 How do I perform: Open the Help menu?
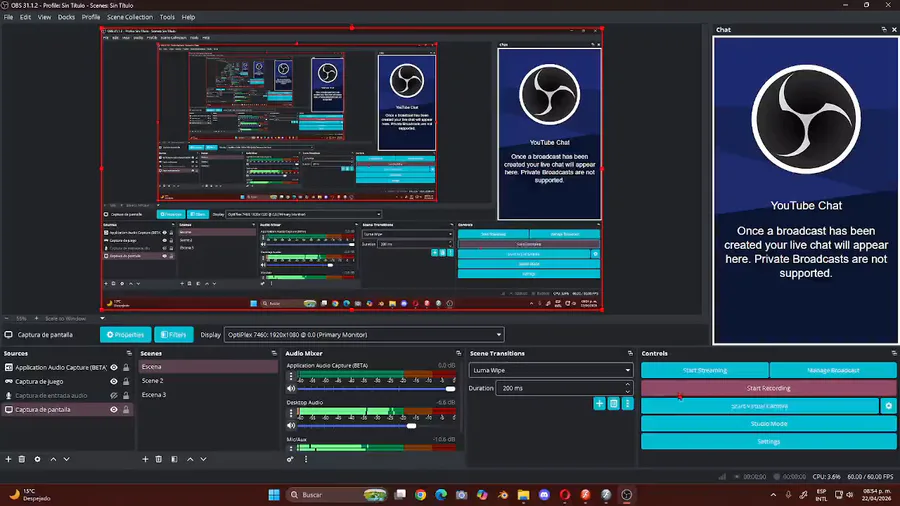[188, 17]
